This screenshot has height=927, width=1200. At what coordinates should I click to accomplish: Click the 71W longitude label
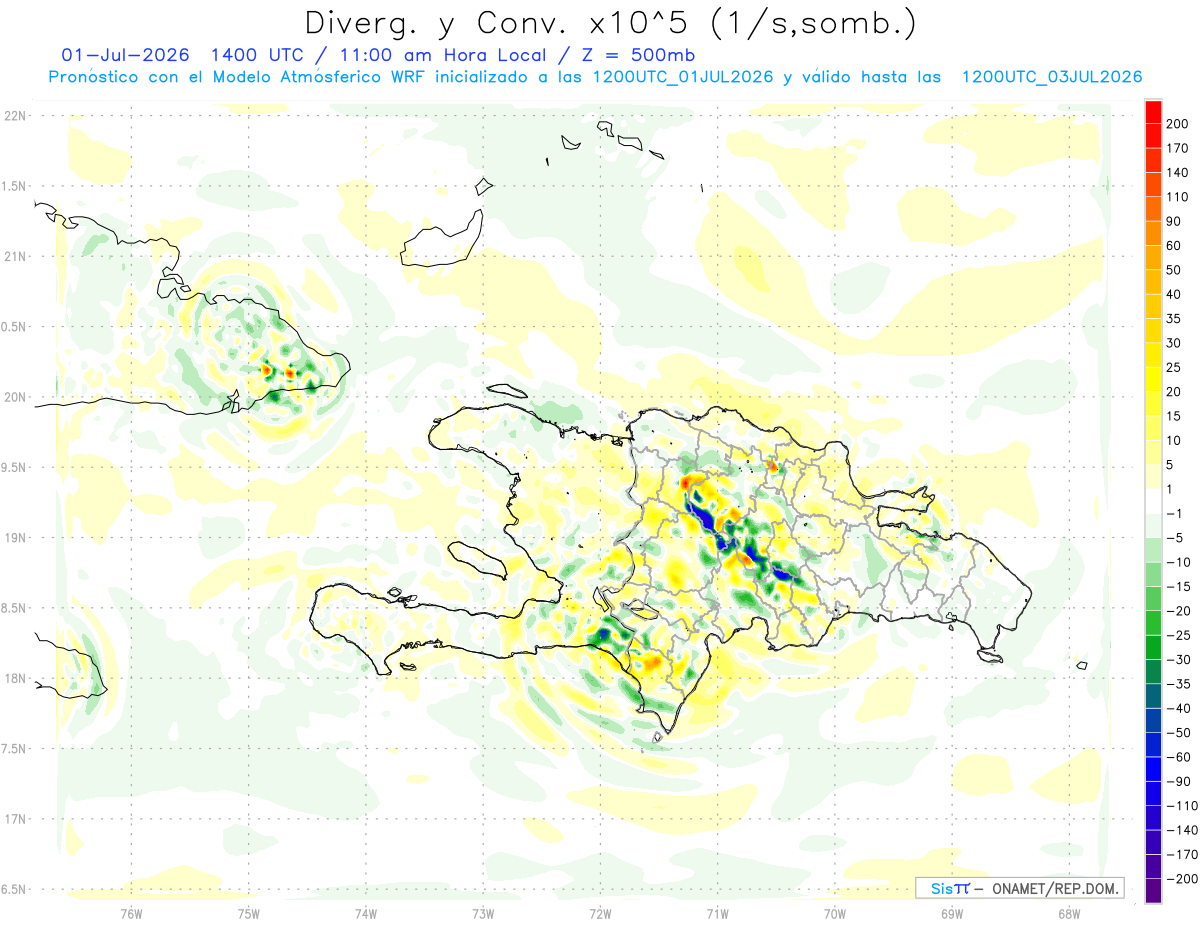pos(717,913)
